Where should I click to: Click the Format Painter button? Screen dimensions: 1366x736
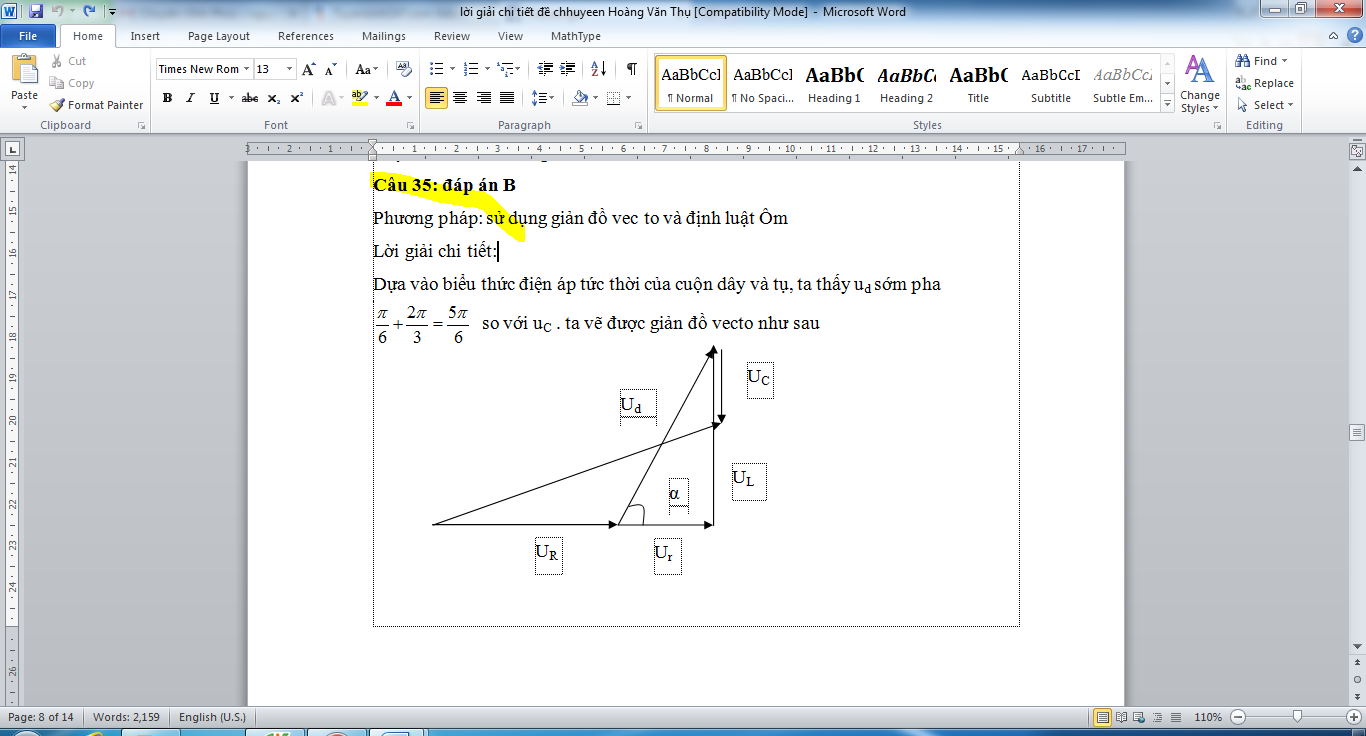pos(97,105)
